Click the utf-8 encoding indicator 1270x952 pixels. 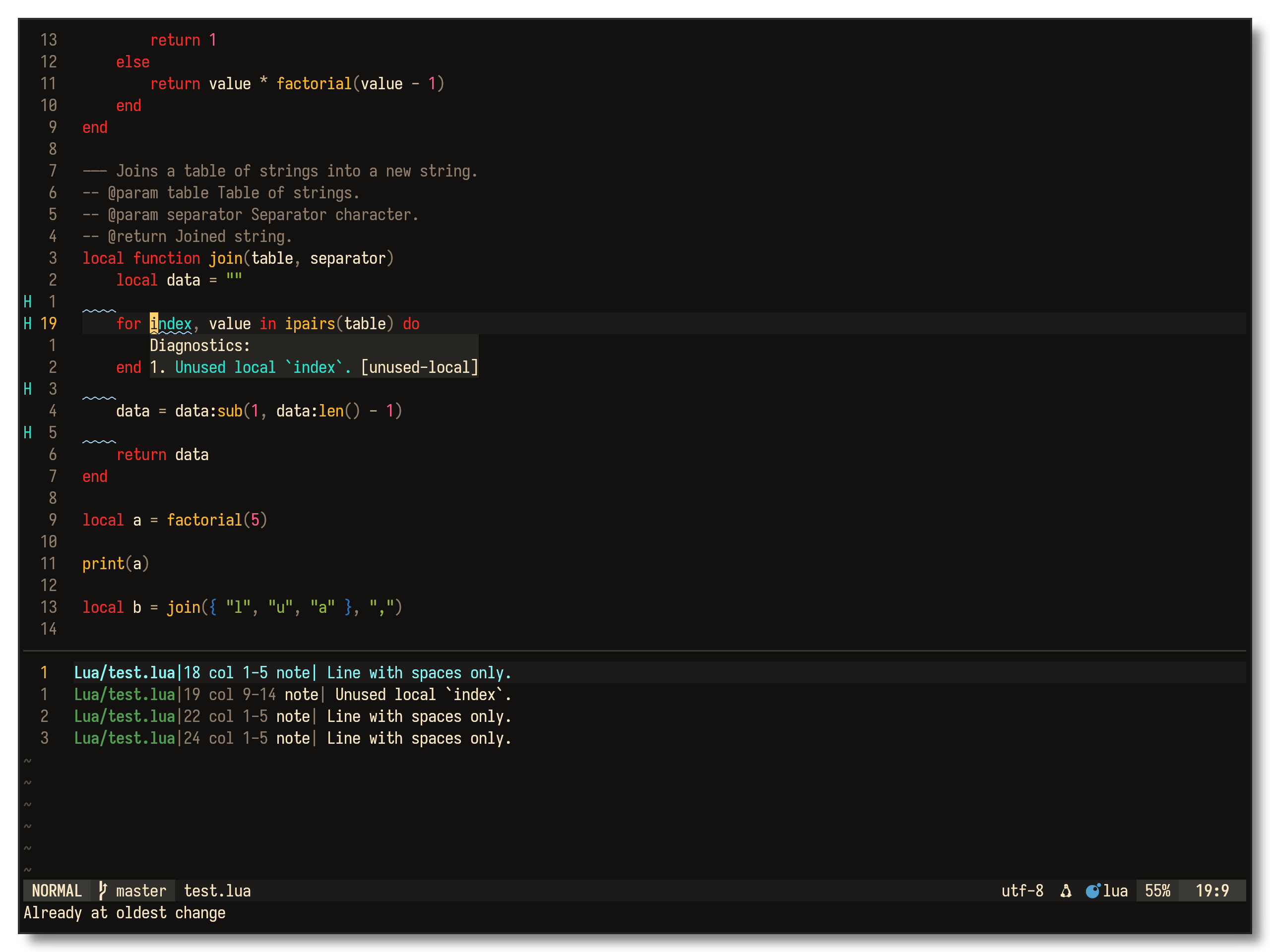pos(1022,891)
